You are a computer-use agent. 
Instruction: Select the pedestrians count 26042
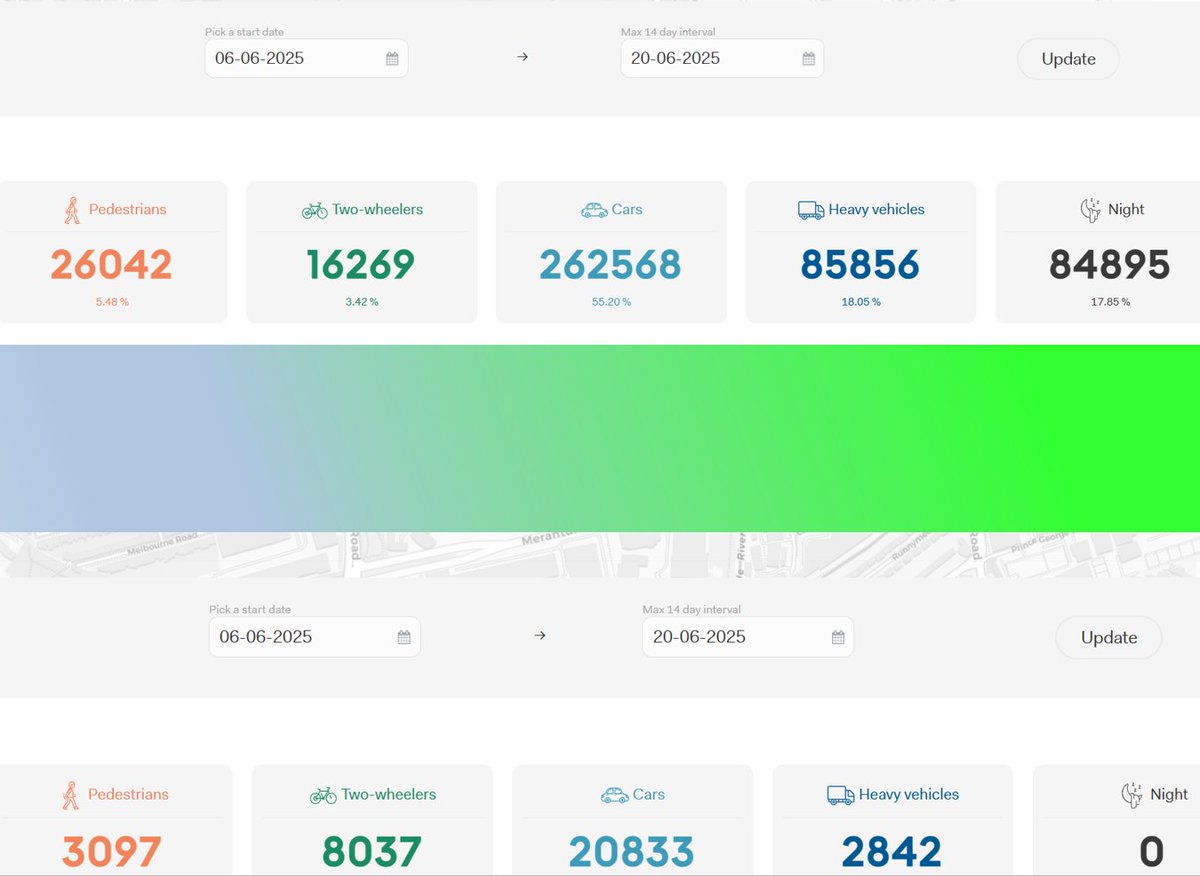tap(111, 265)
